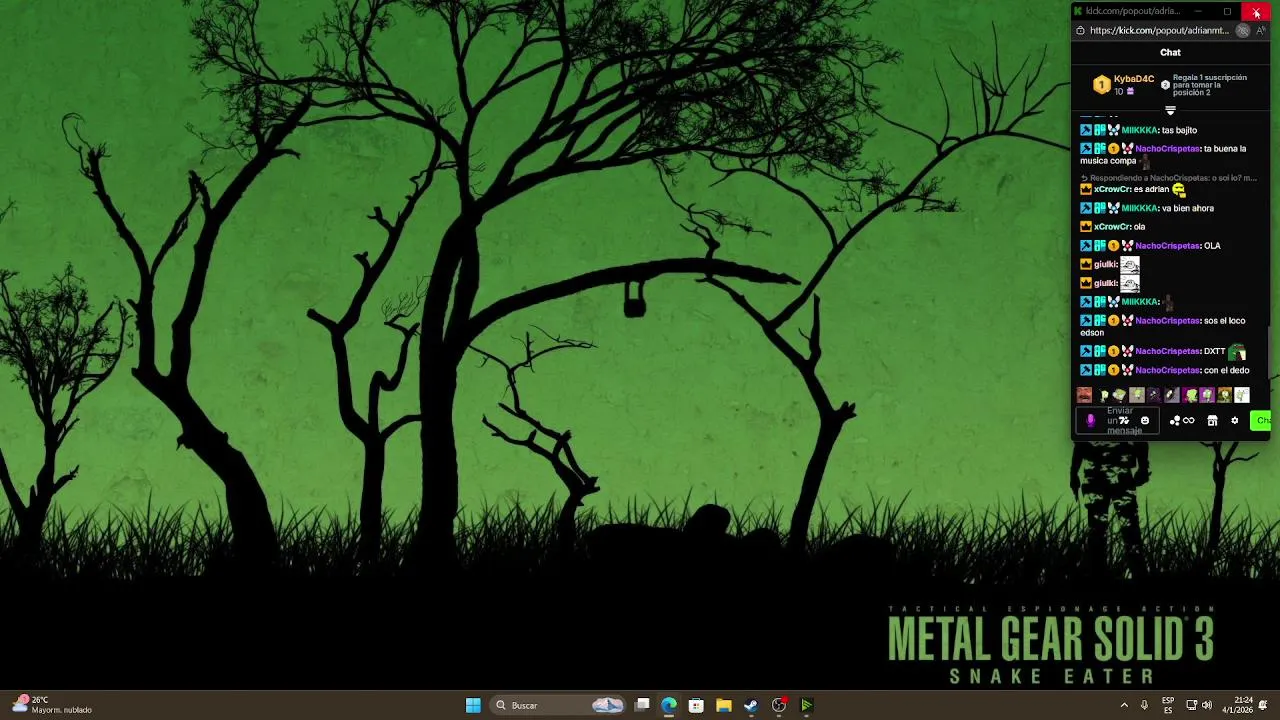Open the emoji picker smiley icon

(1145, 421)
